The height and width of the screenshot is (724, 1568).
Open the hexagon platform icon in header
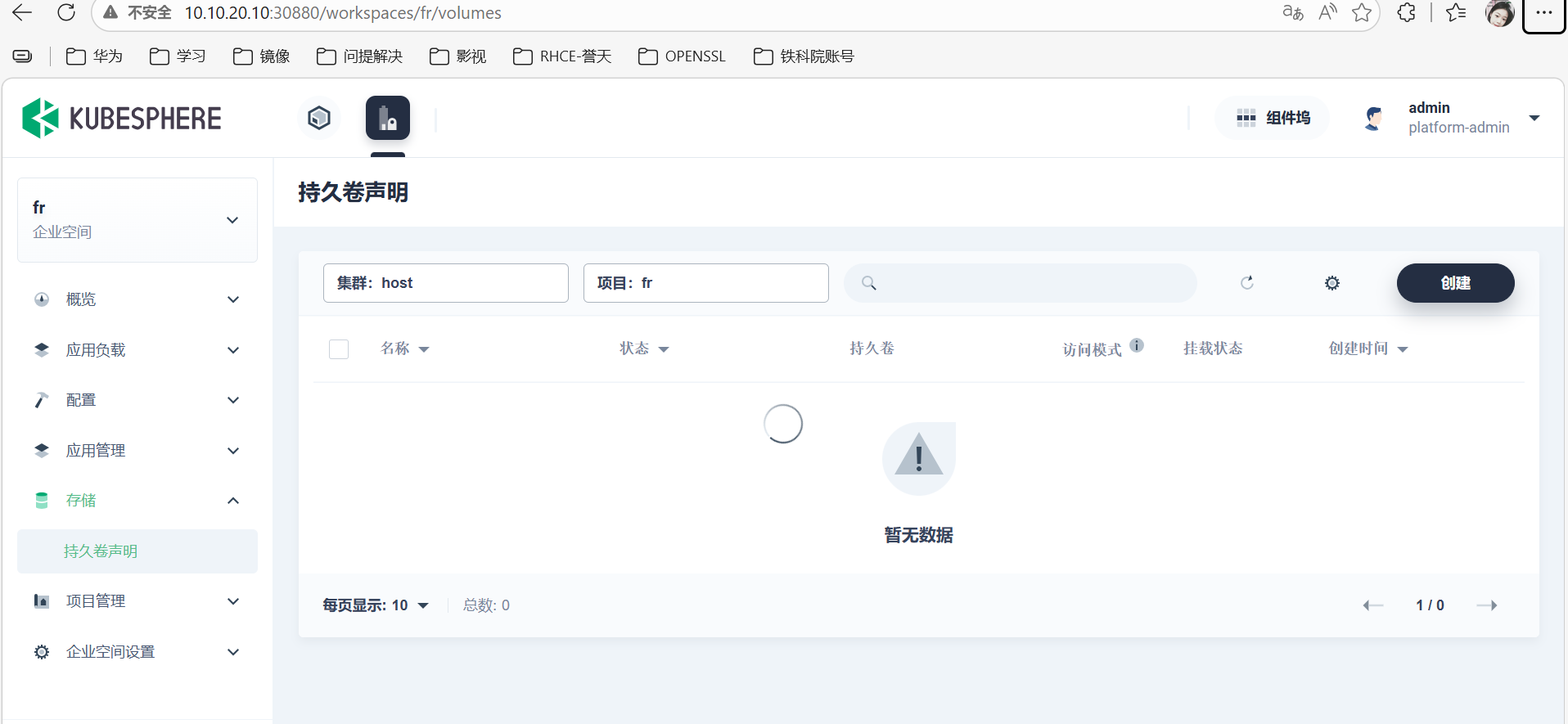pos(319,119)
